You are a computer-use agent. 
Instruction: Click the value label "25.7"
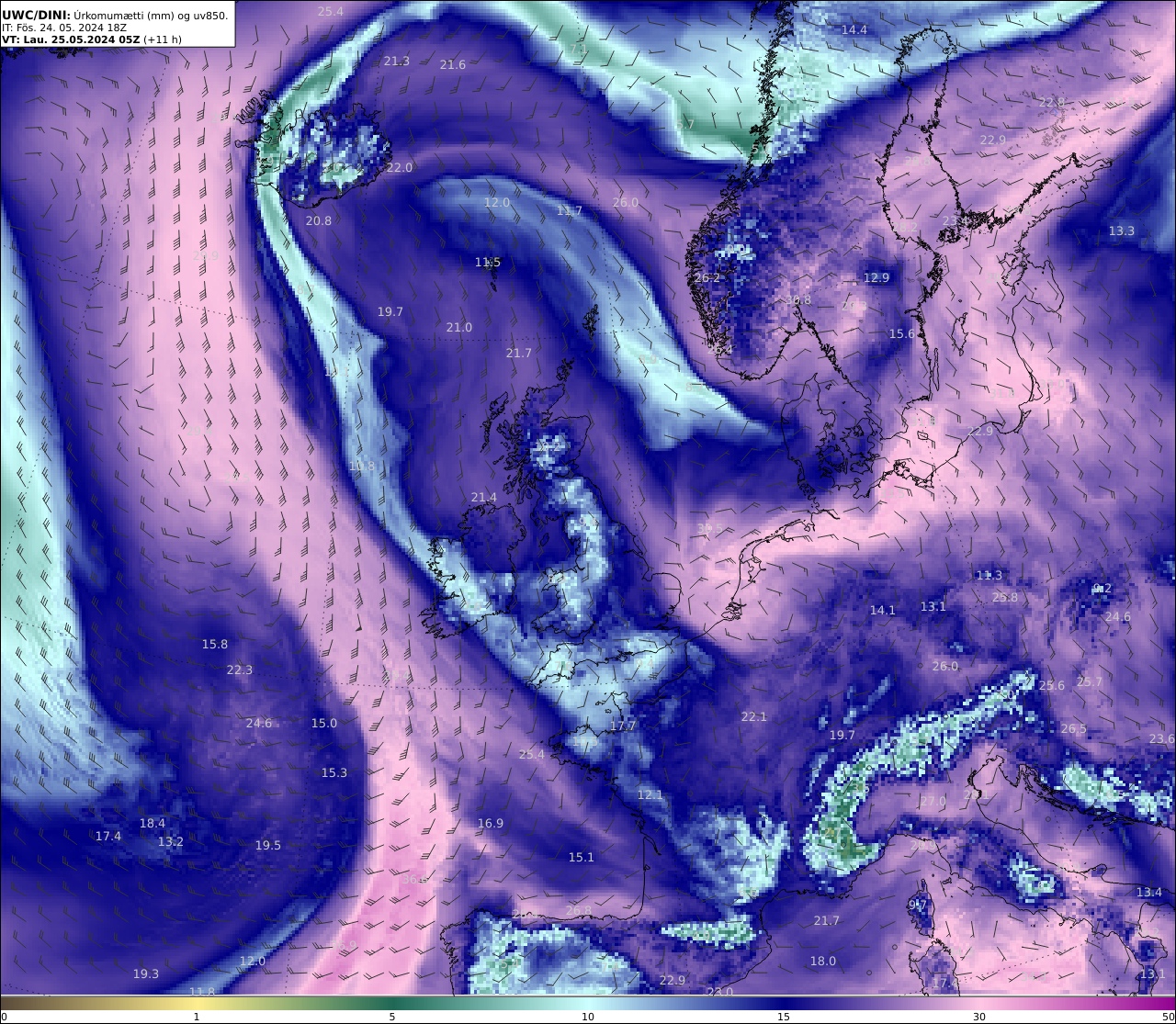click(x=1090, y=682)
